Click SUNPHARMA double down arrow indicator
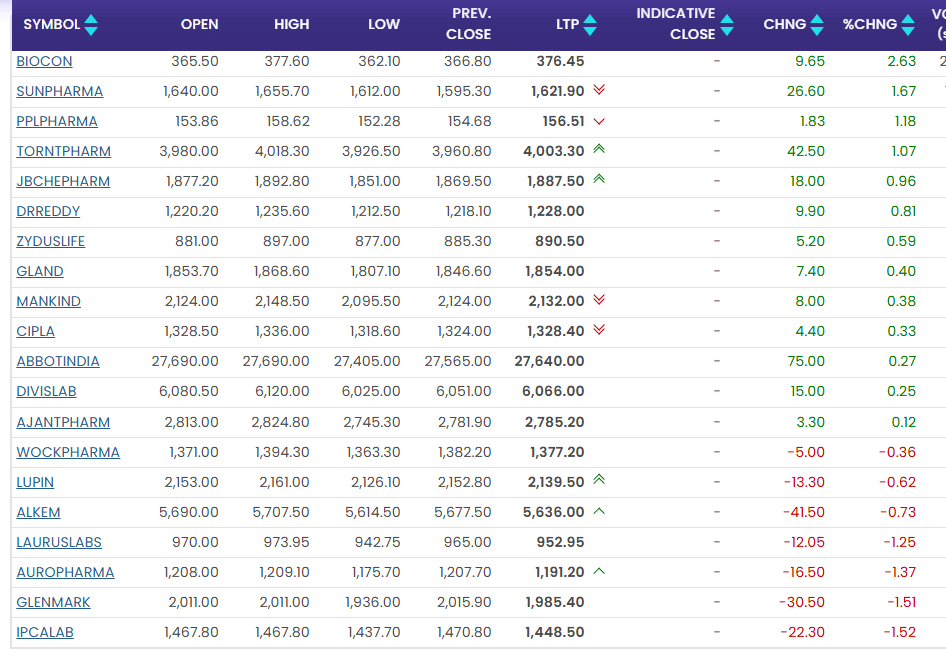The width and height of the screenshot is (946, 656). click(599, 90)
